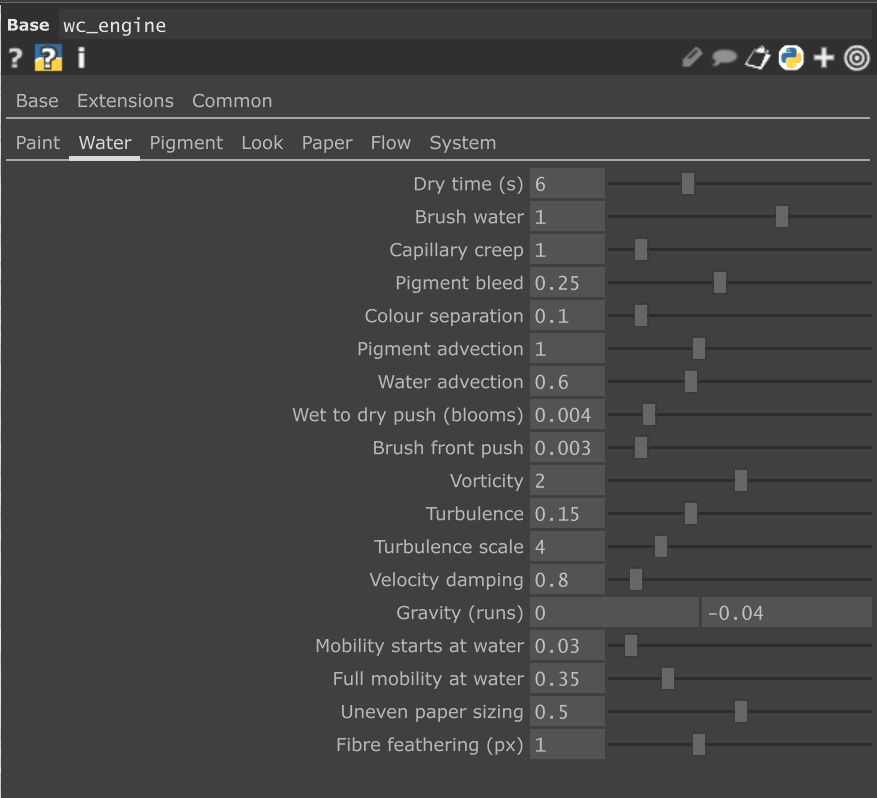This screenshot has height=798, width=877.
Task: Go to the Paper tab
Action: [x=327, y=143]
